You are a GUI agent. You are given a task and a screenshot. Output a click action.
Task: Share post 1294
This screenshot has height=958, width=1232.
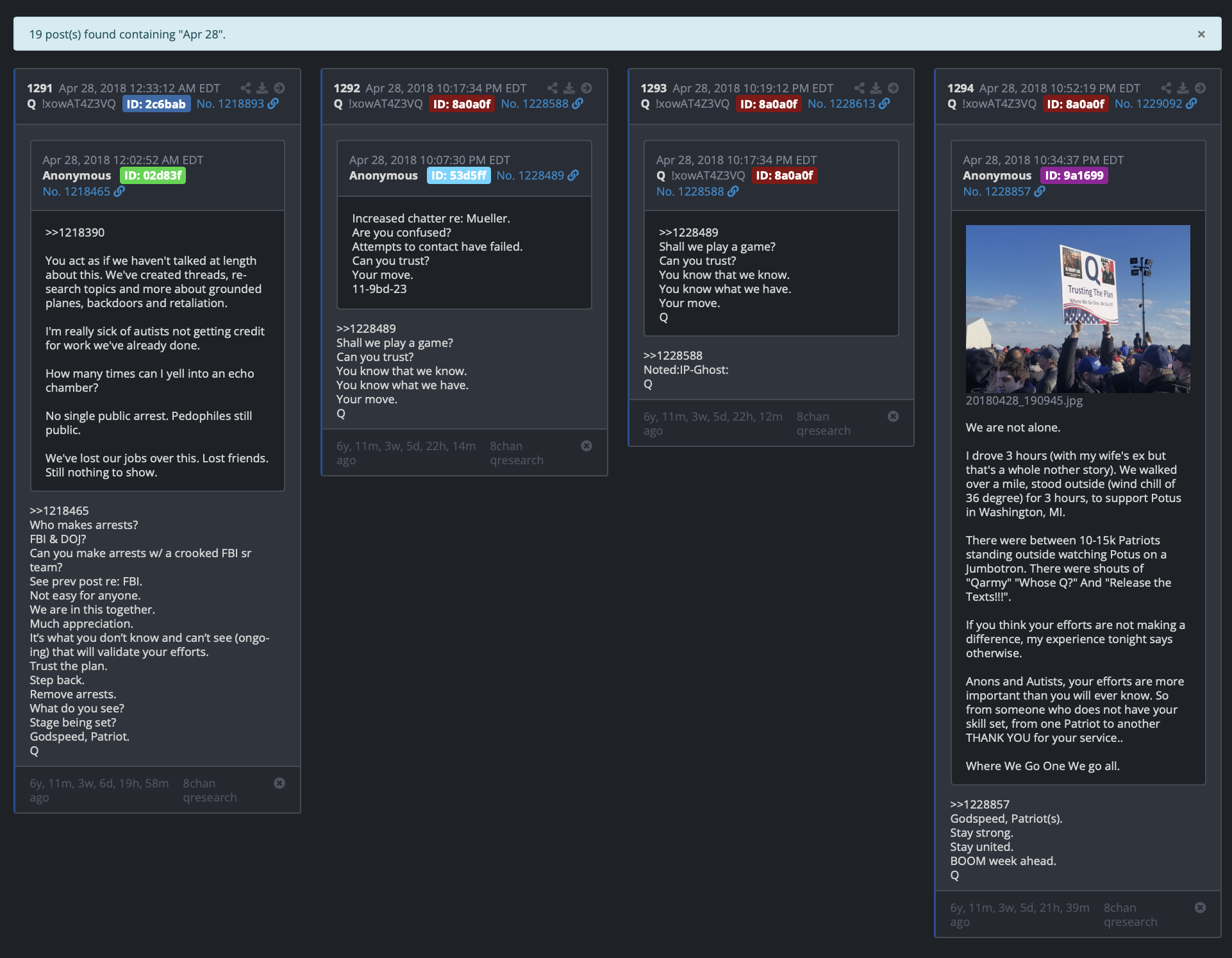click(x=1166, y=88)
